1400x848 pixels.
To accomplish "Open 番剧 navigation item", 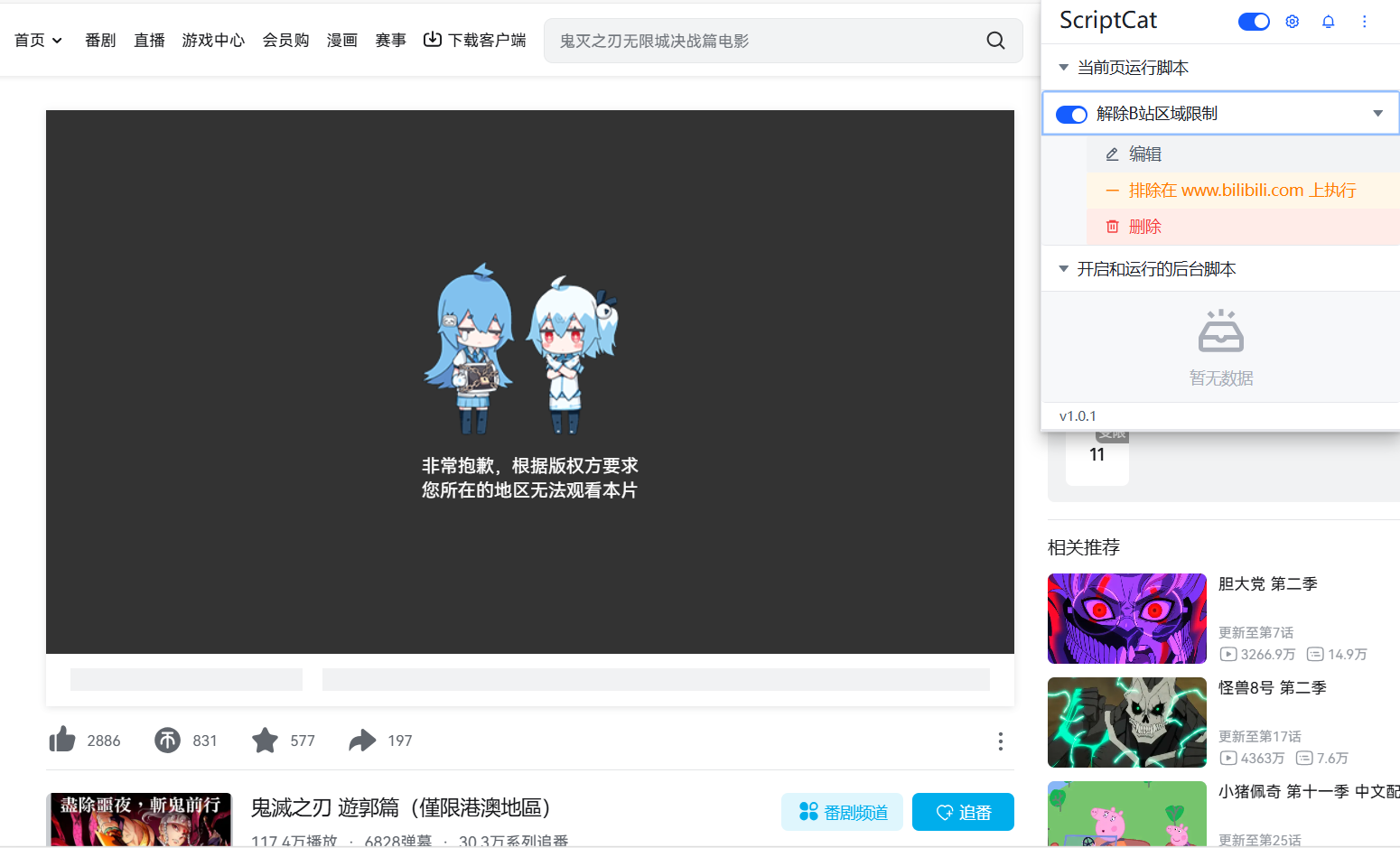I will pyautogui.click(x=100, y=40).
